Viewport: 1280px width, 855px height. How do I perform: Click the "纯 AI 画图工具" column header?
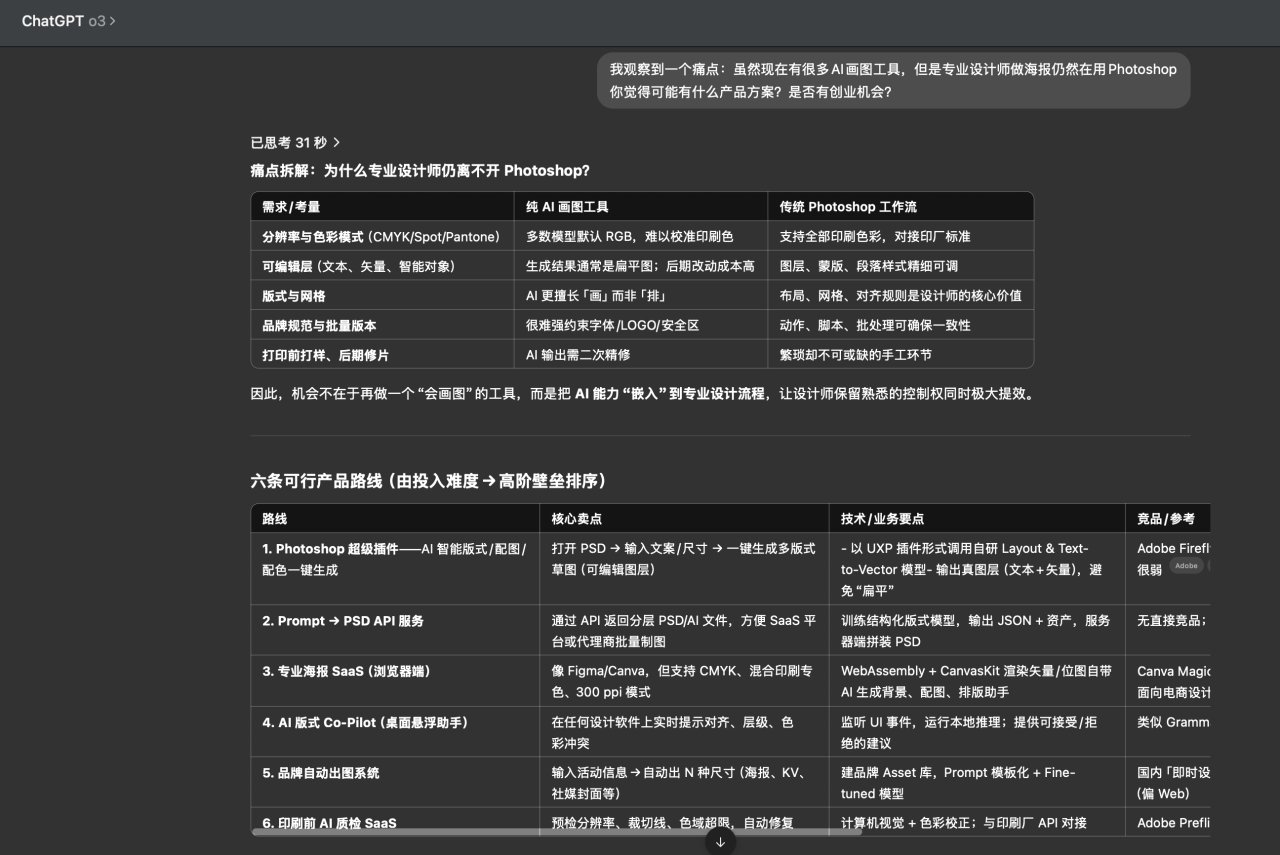click(567, 207)
